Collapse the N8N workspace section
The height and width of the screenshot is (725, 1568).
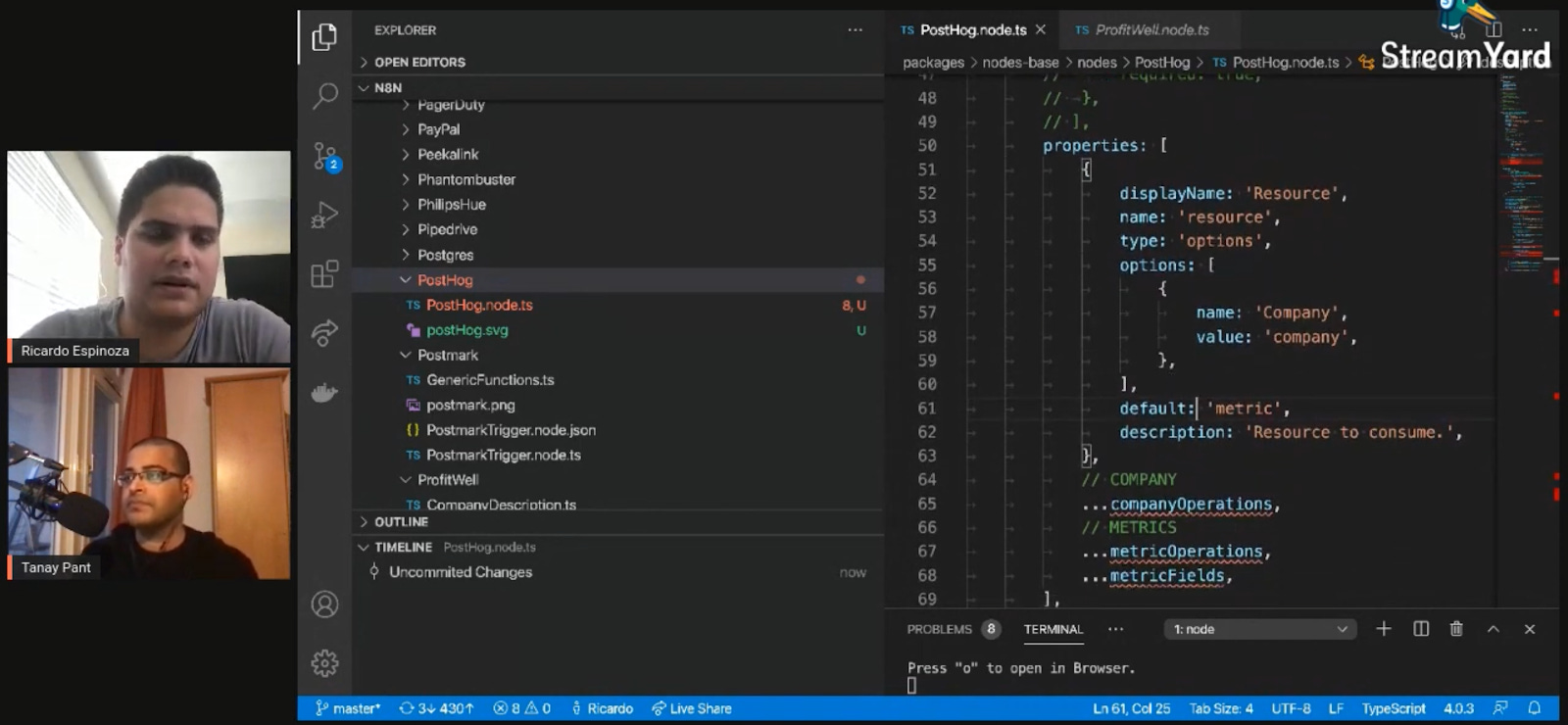[618, 87]
